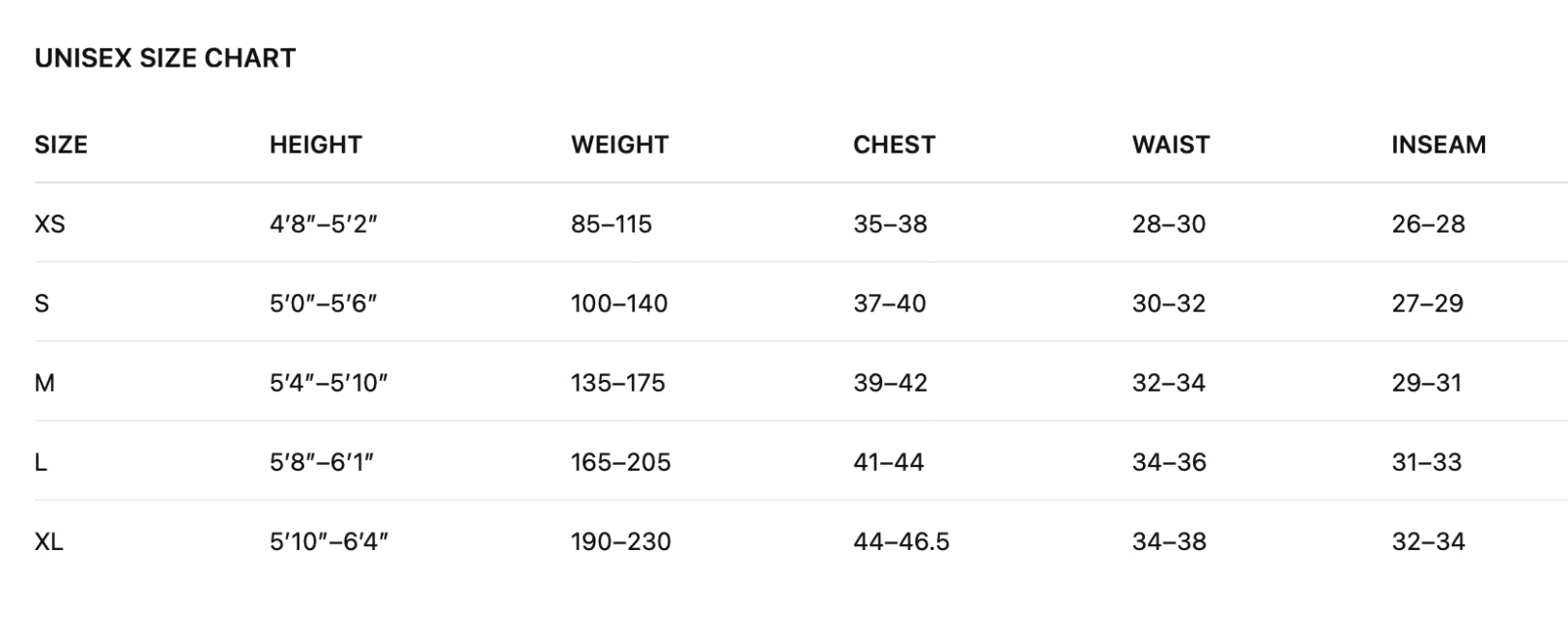Select the M weight value 135–175
Screen dimensions: 1568x637
617,383
